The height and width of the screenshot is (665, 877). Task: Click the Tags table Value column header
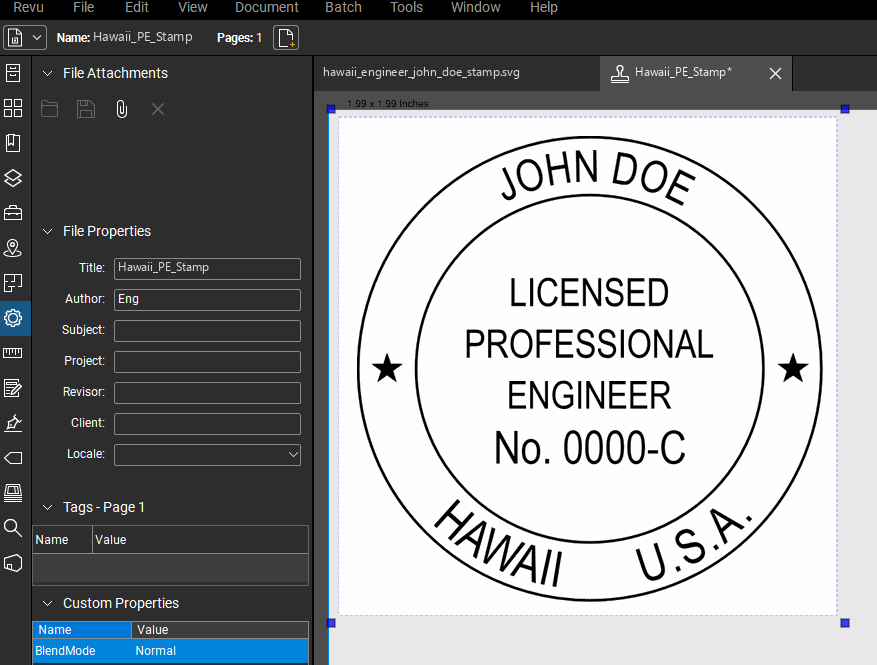point(200,540)
